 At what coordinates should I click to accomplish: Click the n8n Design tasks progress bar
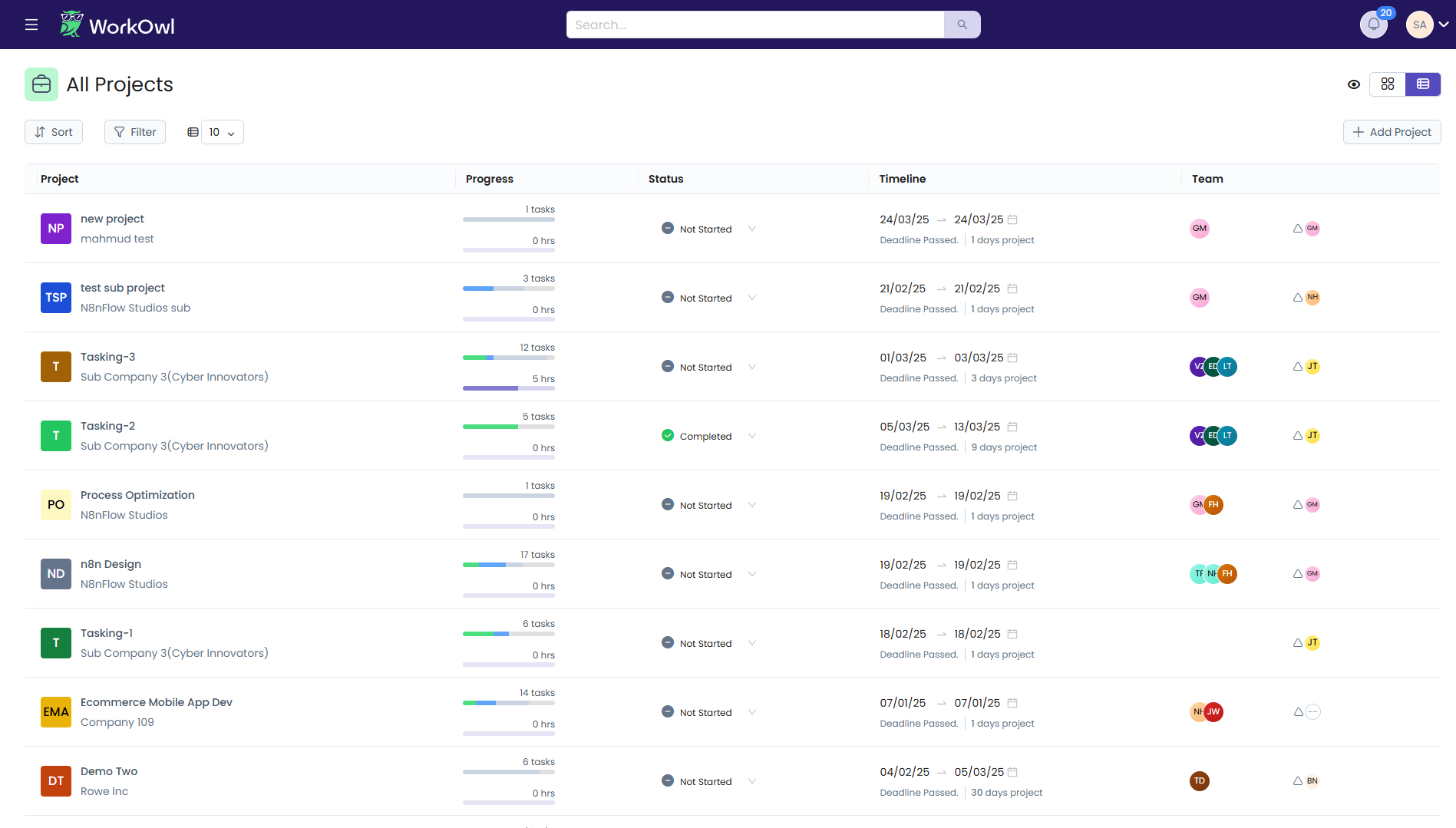click(x=508, y=565)
